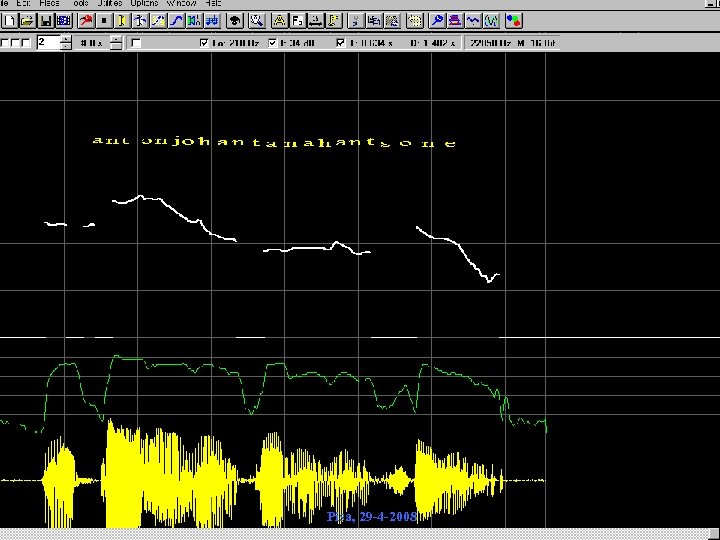Click the blue magnifier search icon
Viewport: 720px width, 540px height.
[437, 21]
